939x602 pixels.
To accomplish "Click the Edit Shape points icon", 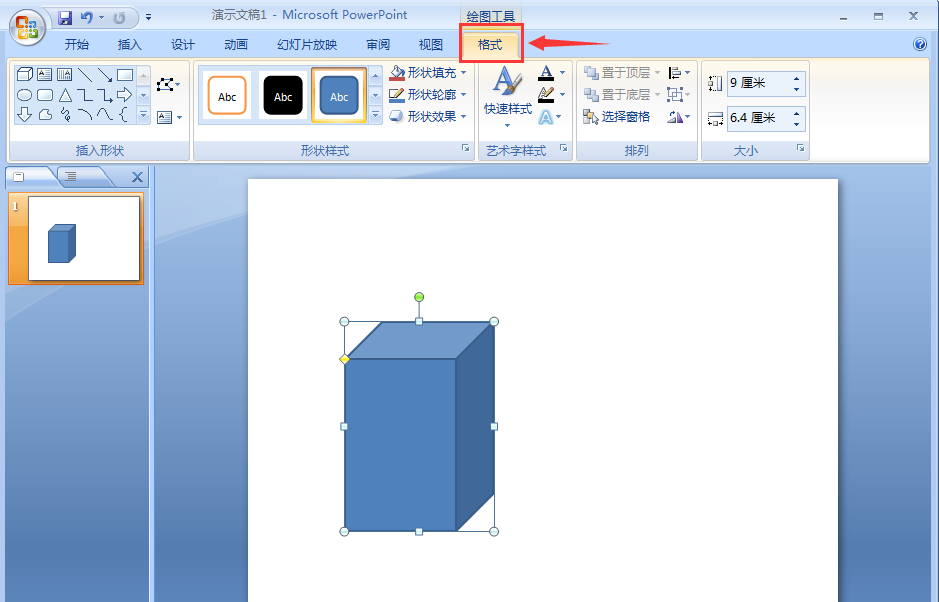I will [x=166, y=85].
